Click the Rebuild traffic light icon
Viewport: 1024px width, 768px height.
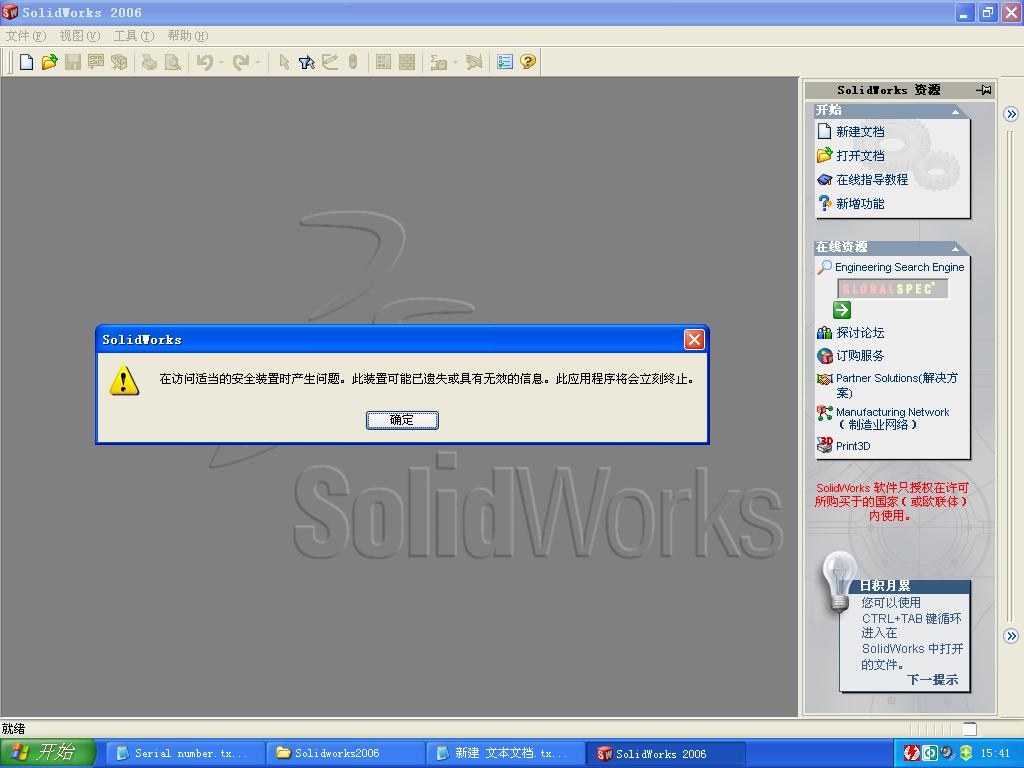click(353, 62)
